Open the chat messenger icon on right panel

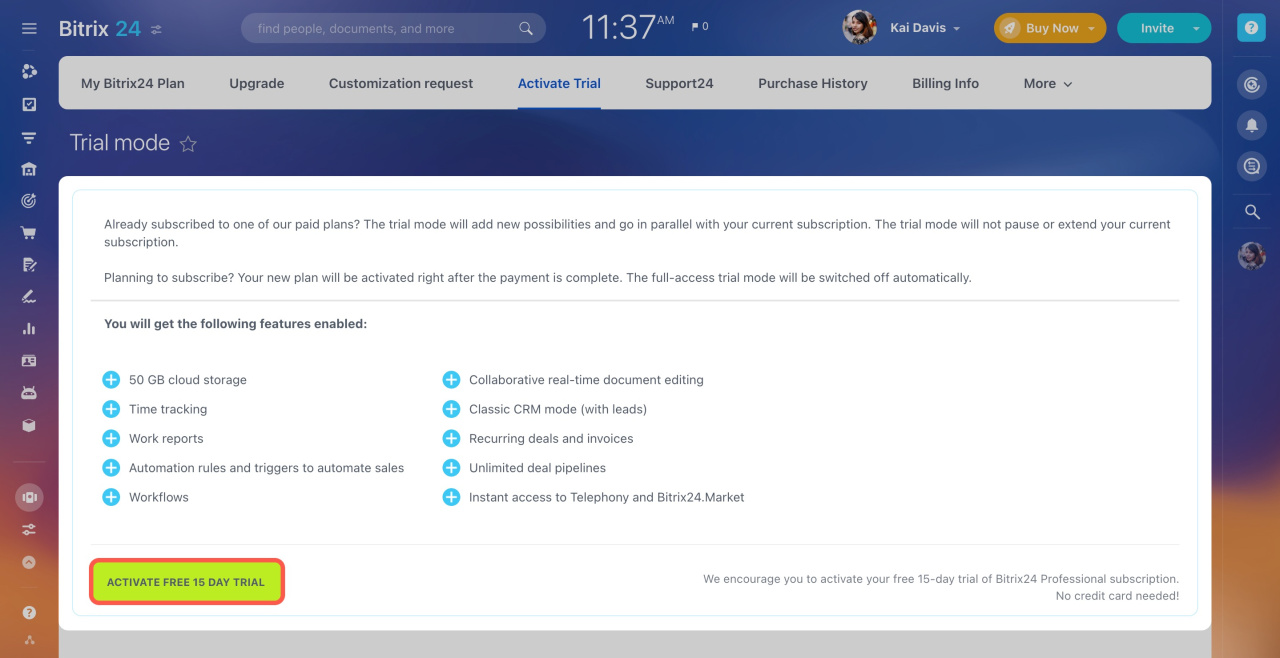point(1251,166)
